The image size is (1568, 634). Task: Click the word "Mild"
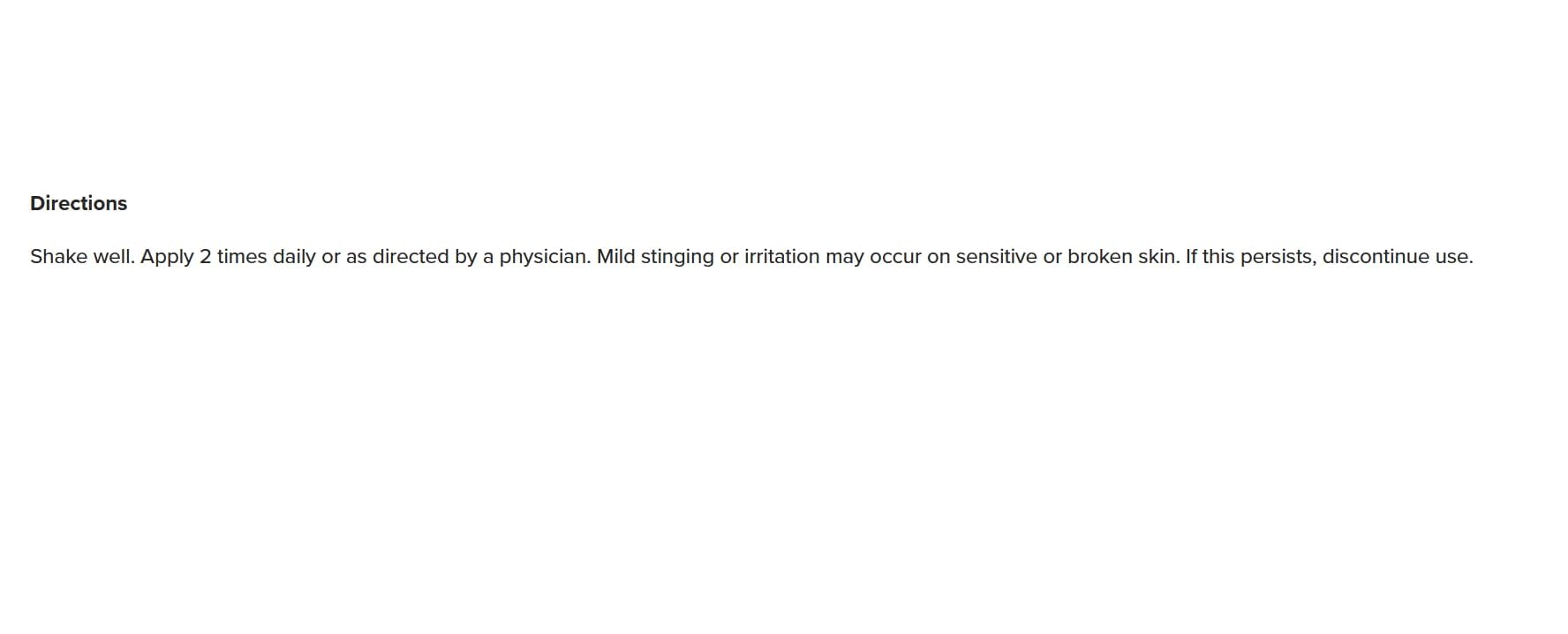[x=615, y=257]
